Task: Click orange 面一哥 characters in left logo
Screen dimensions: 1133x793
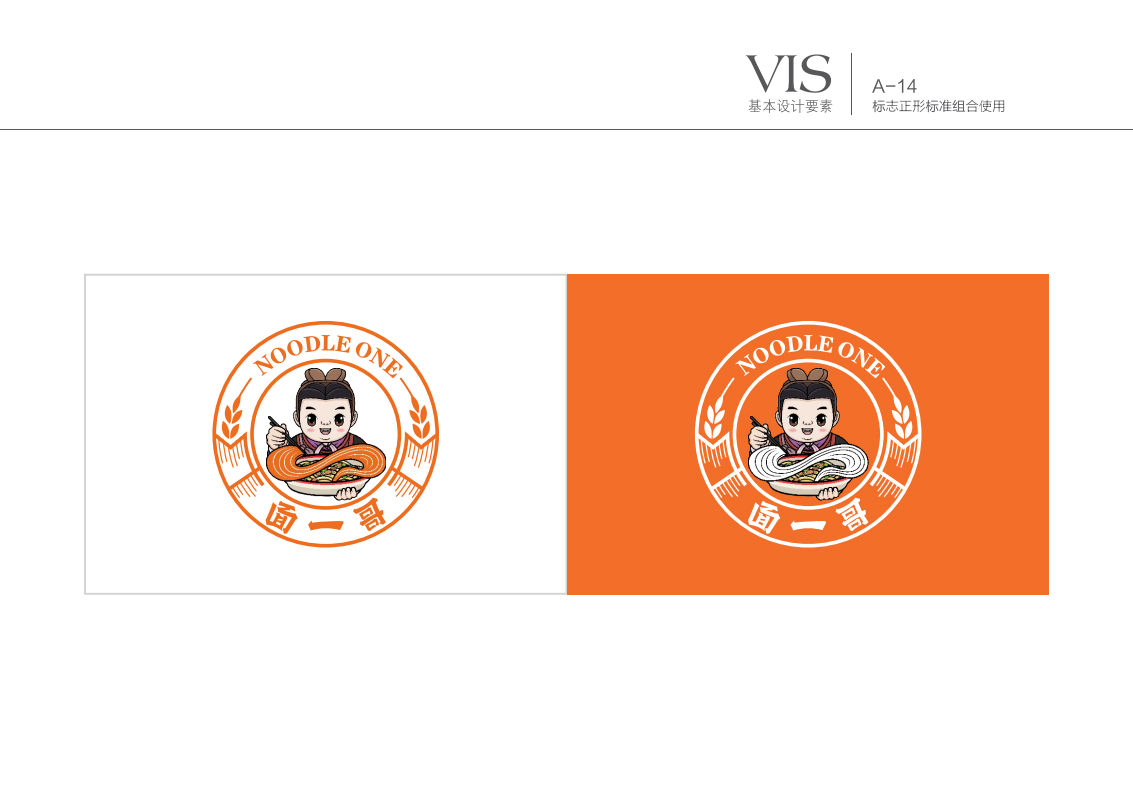Action: pos(326,518)
